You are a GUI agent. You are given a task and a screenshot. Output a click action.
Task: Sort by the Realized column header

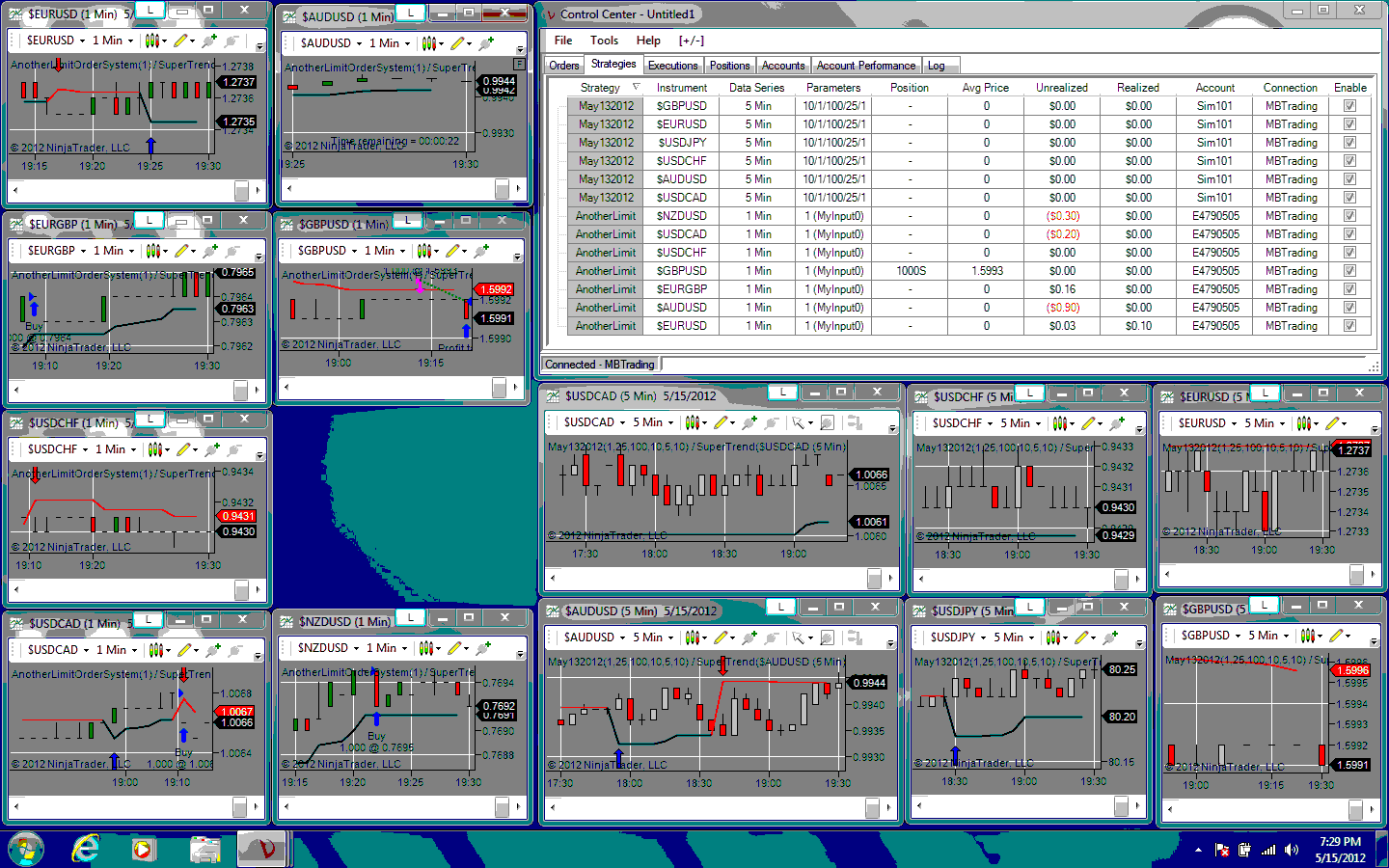1138,88
